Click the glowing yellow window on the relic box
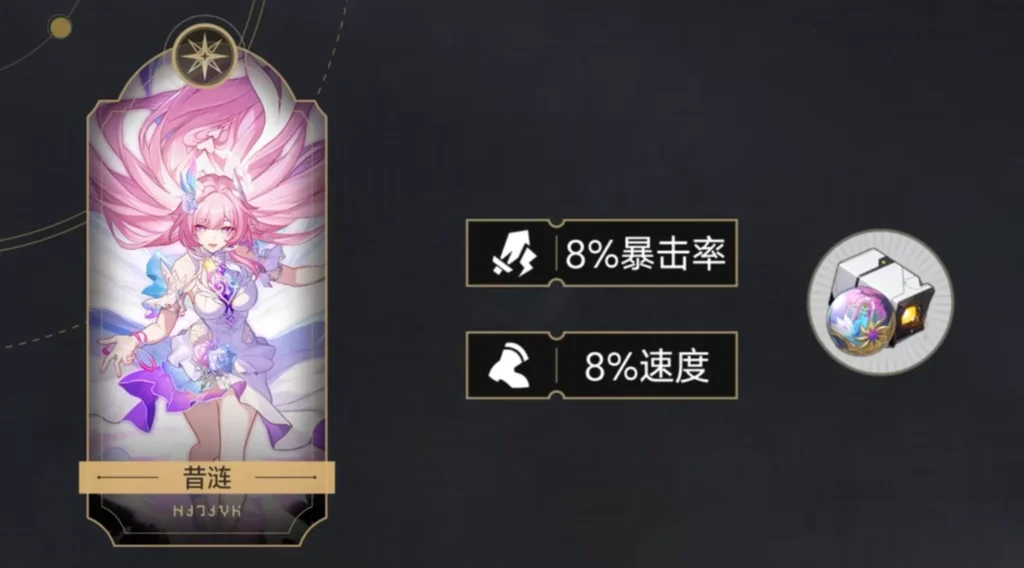 pyautogui.click(x=909, y=318)
